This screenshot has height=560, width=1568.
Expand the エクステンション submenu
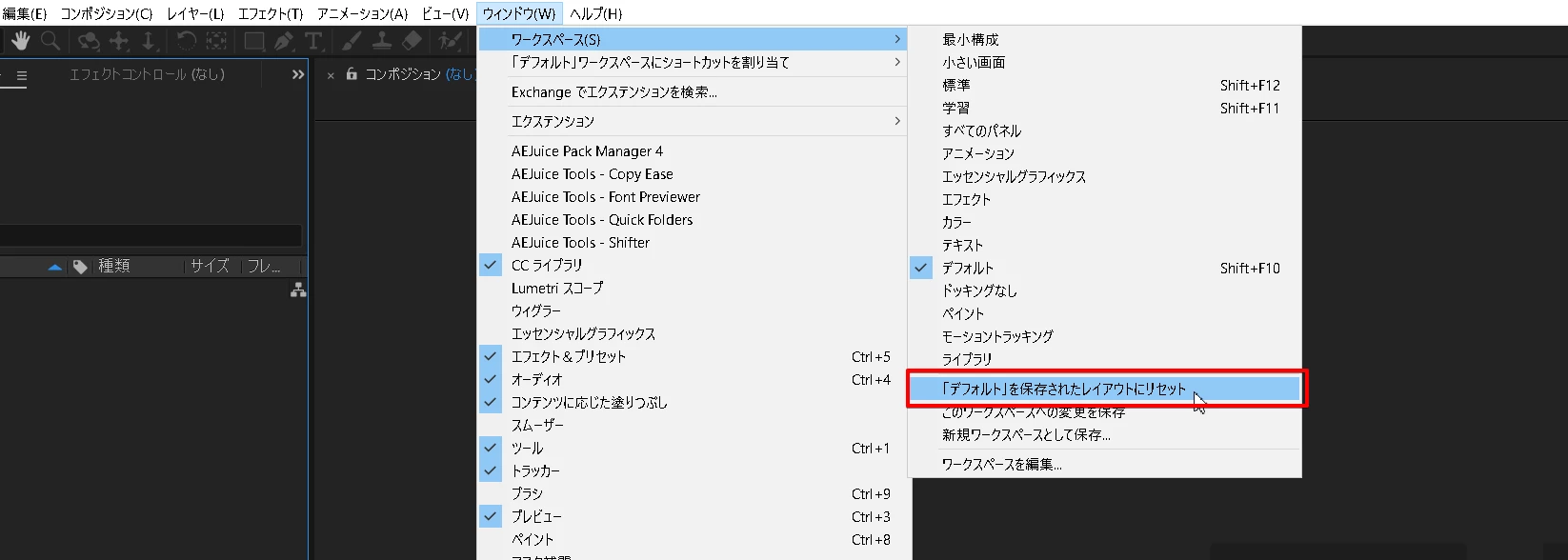pos(693,121)
